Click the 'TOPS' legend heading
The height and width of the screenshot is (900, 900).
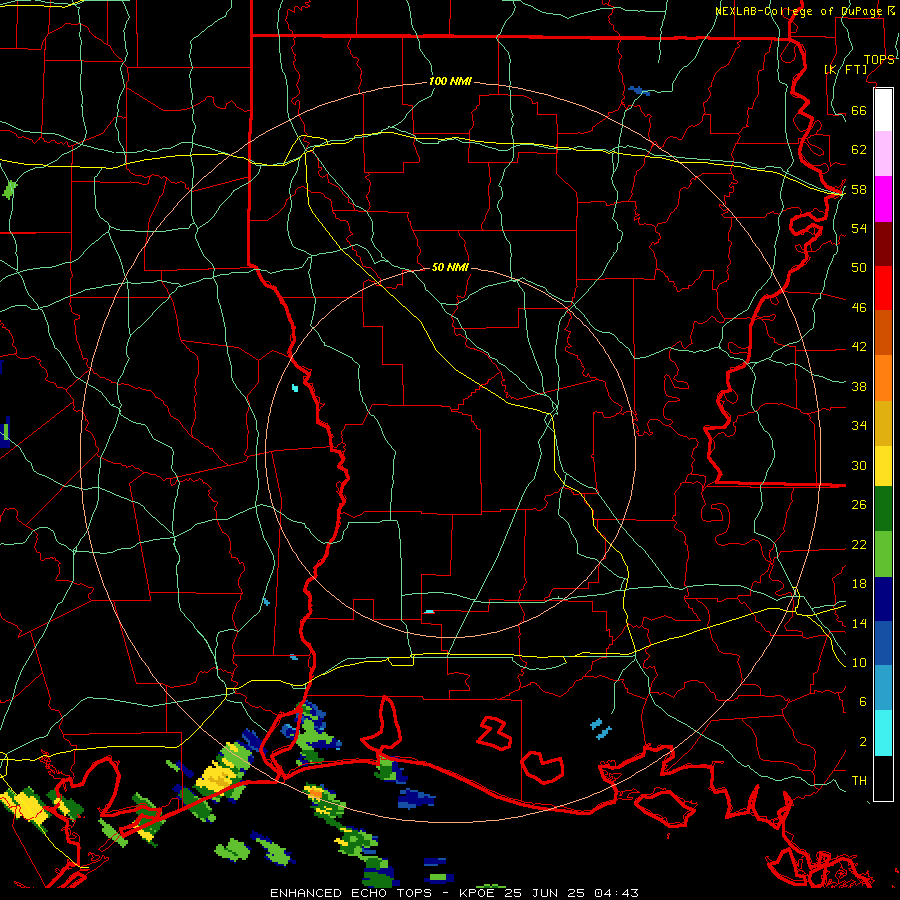pyautogui.click(x=879, y=60)
